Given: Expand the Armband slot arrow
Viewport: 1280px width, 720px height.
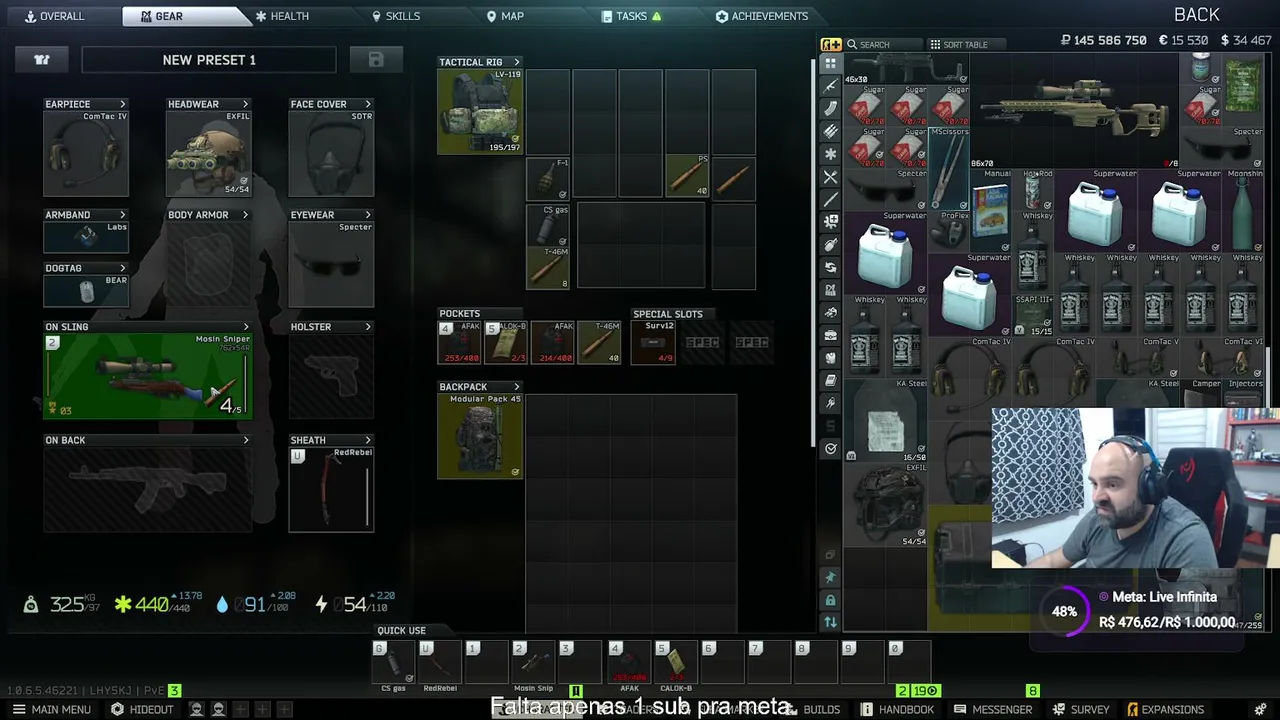Looking at the screenshot, I should coord(123,215).
